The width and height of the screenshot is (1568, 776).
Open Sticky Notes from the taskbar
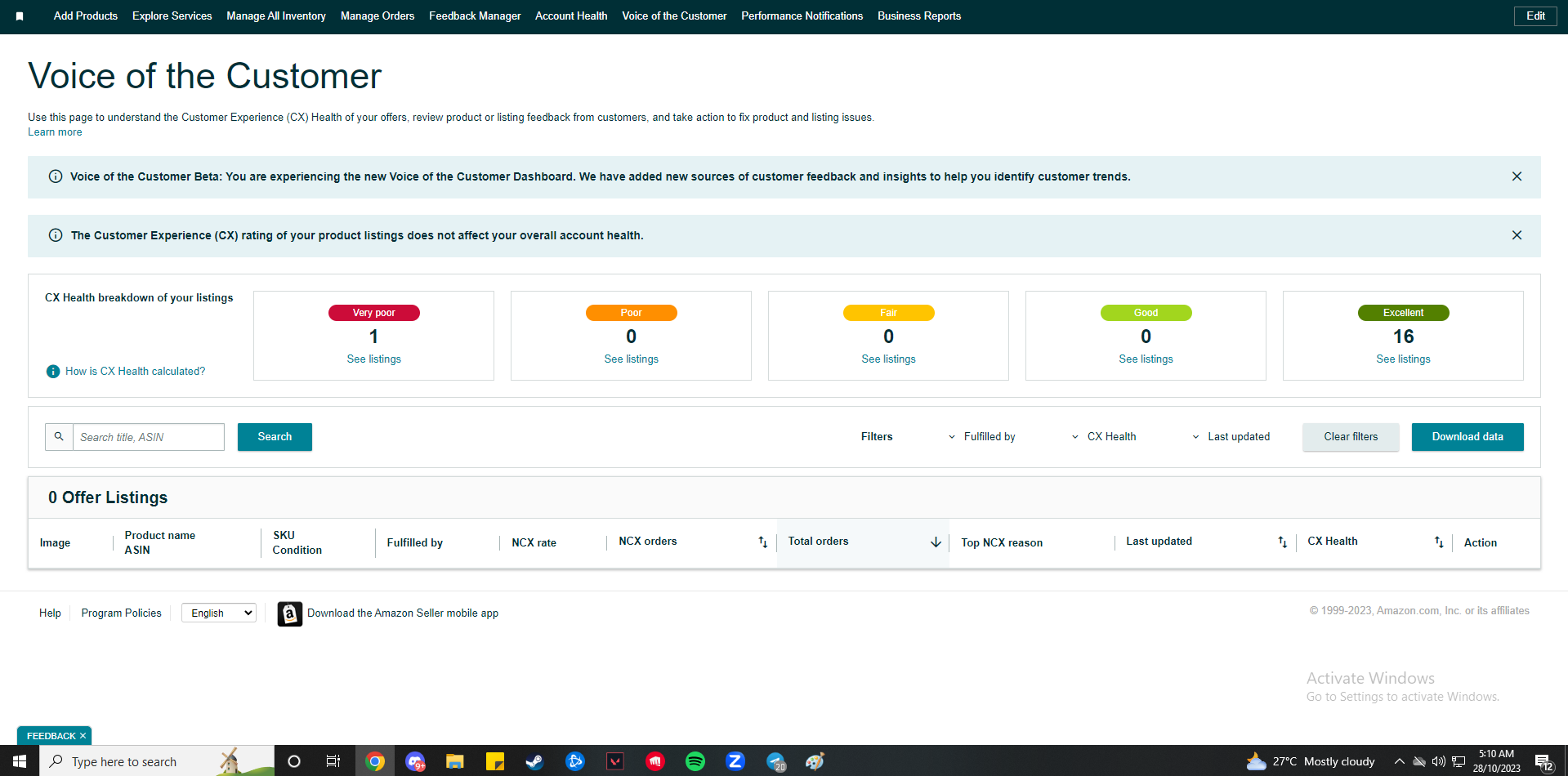[495, 761]
